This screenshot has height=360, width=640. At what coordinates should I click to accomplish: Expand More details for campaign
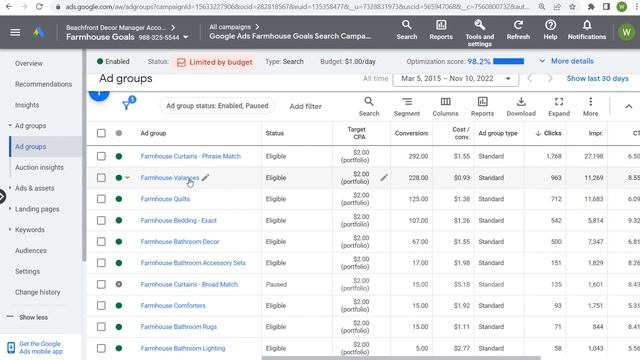567,61
